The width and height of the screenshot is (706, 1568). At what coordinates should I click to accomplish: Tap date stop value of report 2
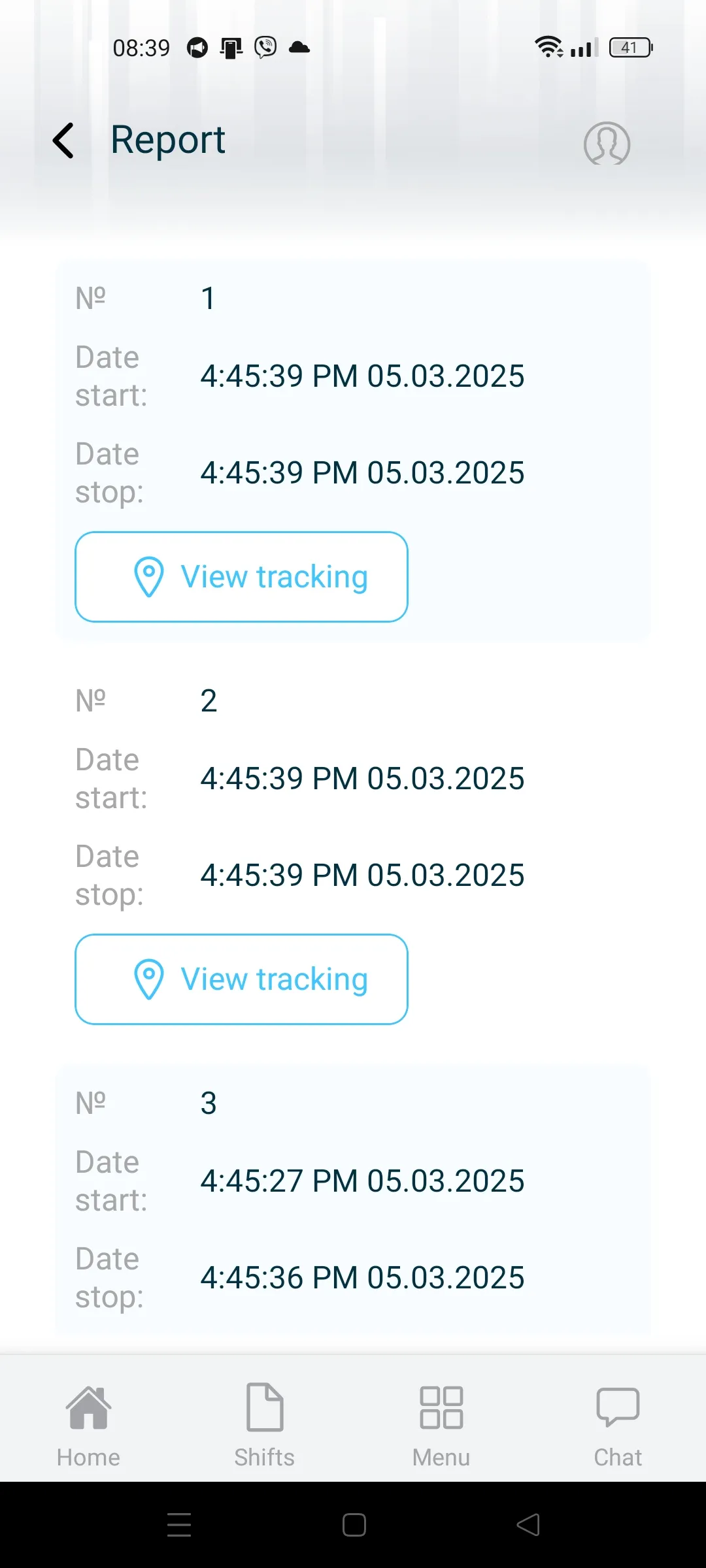click(x=362, y=875)
